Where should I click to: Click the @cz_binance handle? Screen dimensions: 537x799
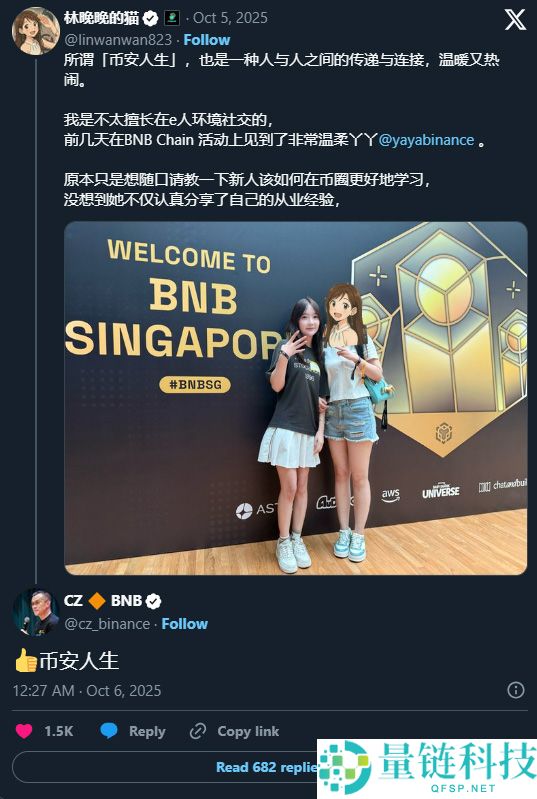click(107, 624)
